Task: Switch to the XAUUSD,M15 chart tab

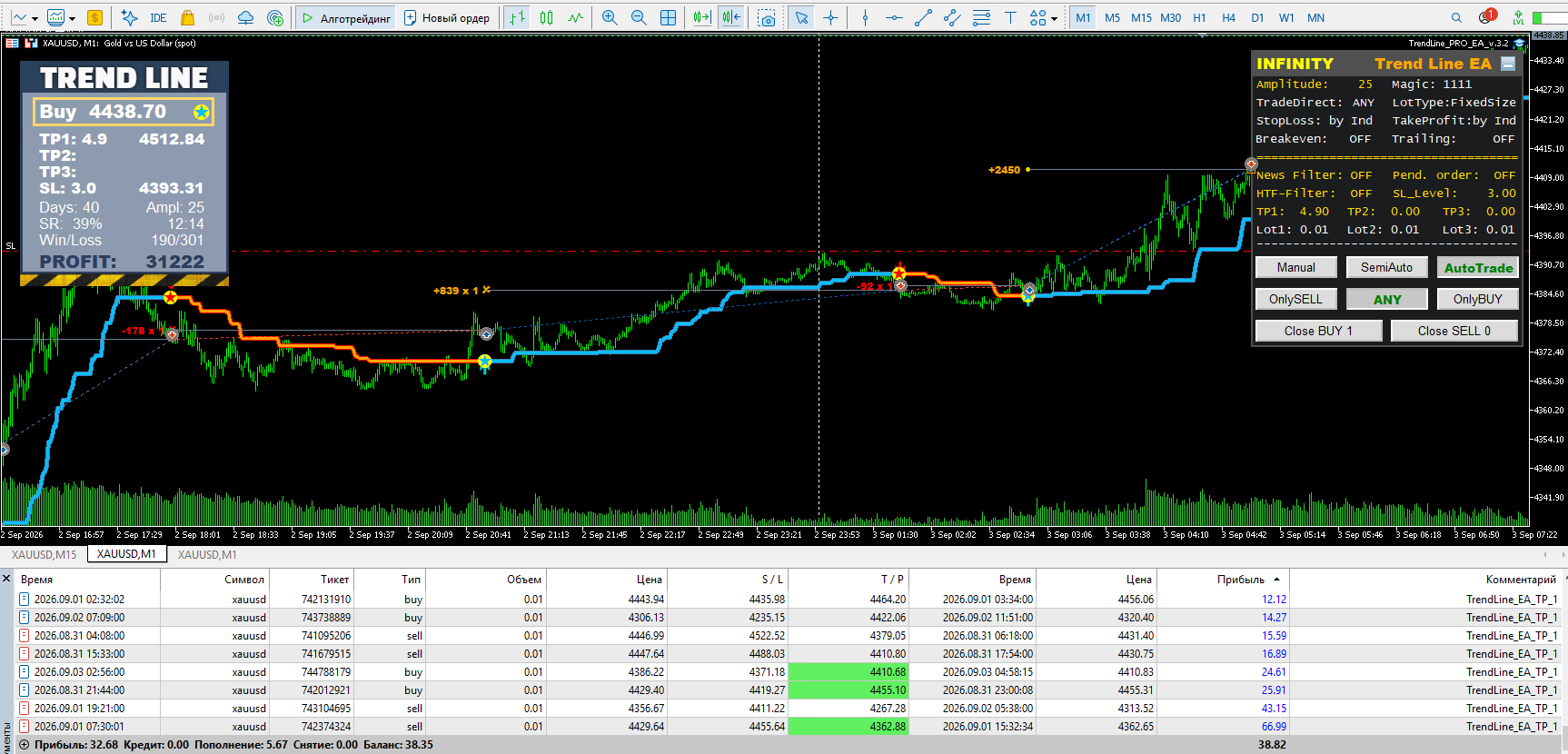Action: click(44, 554)
